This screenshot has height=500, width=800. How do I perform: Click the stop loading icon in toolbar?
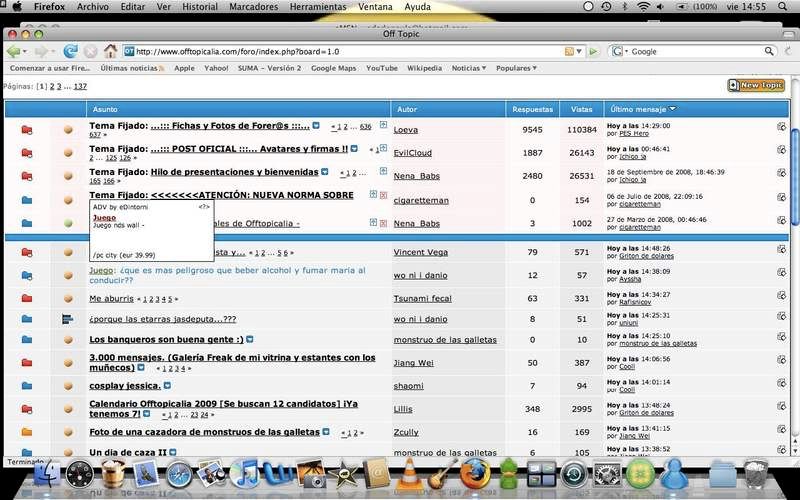pyautogui.click(x=90, y=51)
